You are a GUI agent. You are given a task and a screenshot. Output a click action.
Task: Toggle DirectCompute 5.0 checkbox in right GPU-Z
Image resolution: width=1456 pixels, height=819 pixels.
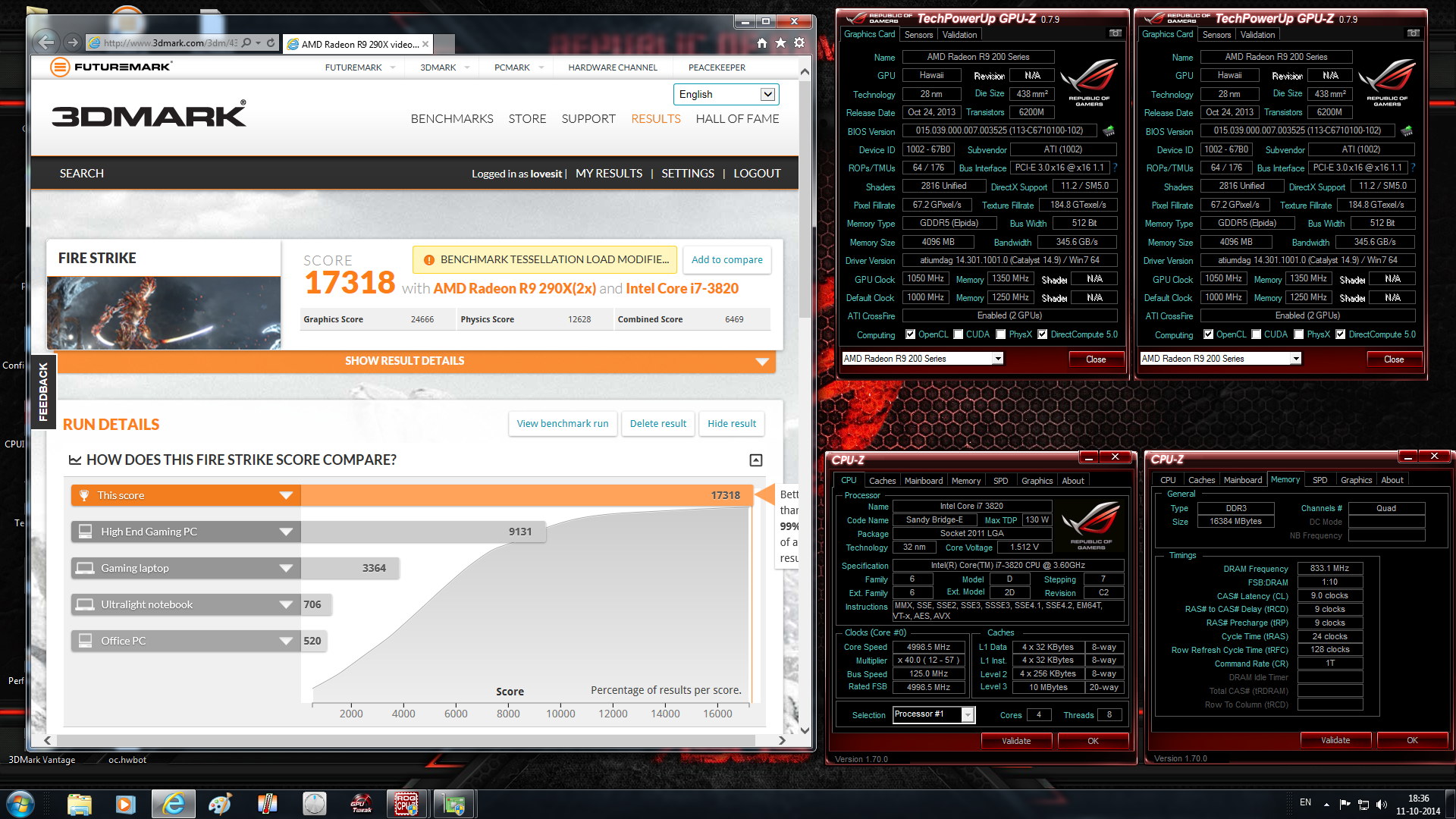coord(1341,334)
